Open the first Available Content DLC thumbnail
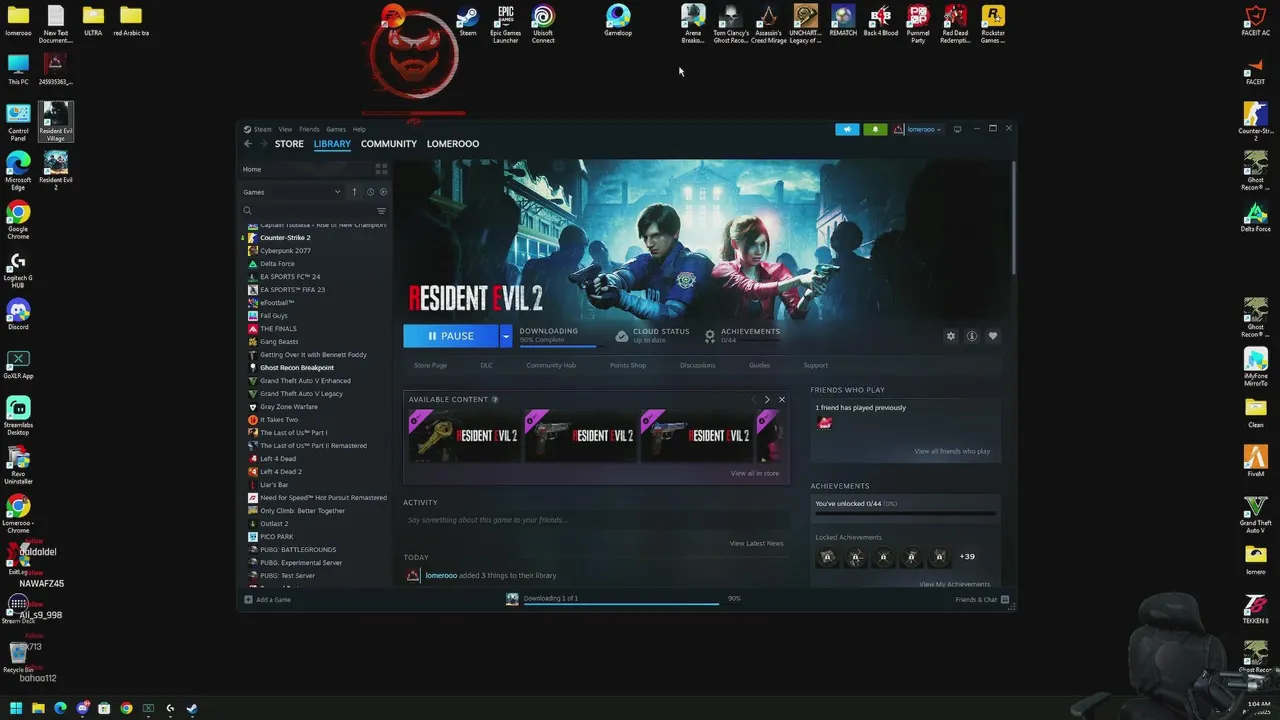Viewport: 1280px width, 720px height. [464, 435]
